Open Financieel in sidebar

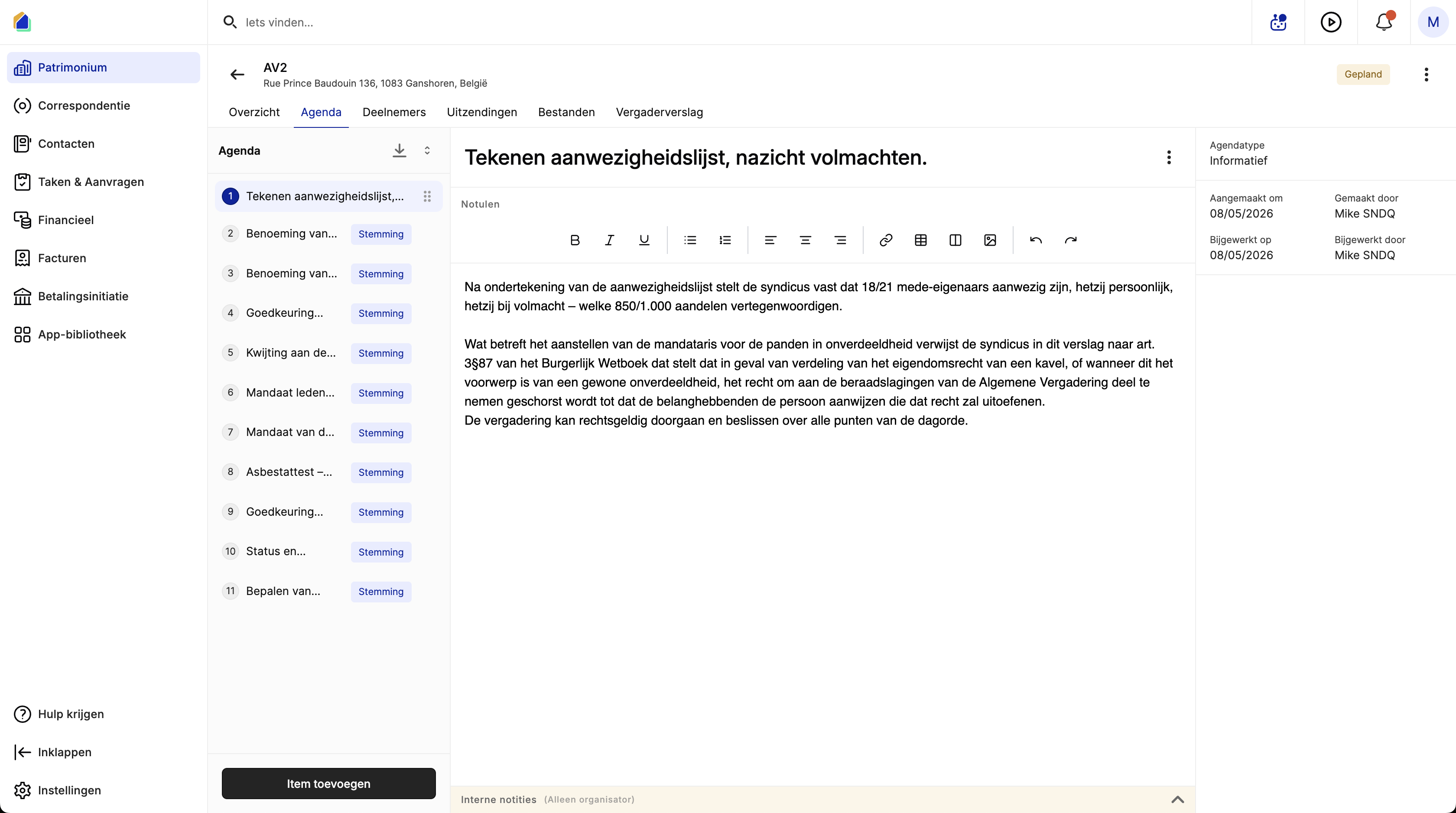104,220
